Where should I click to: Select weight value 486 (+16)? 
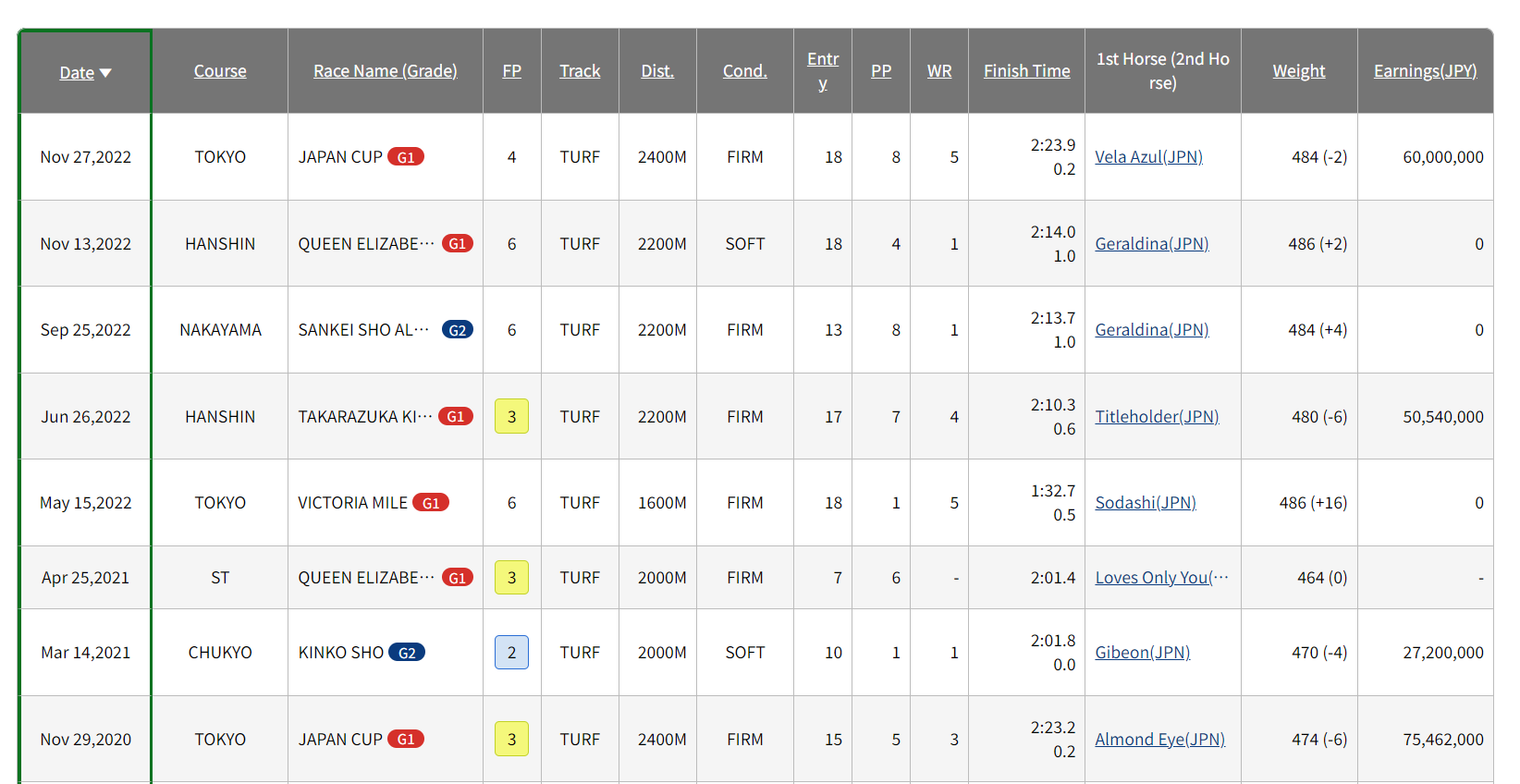click(1313, 503)
